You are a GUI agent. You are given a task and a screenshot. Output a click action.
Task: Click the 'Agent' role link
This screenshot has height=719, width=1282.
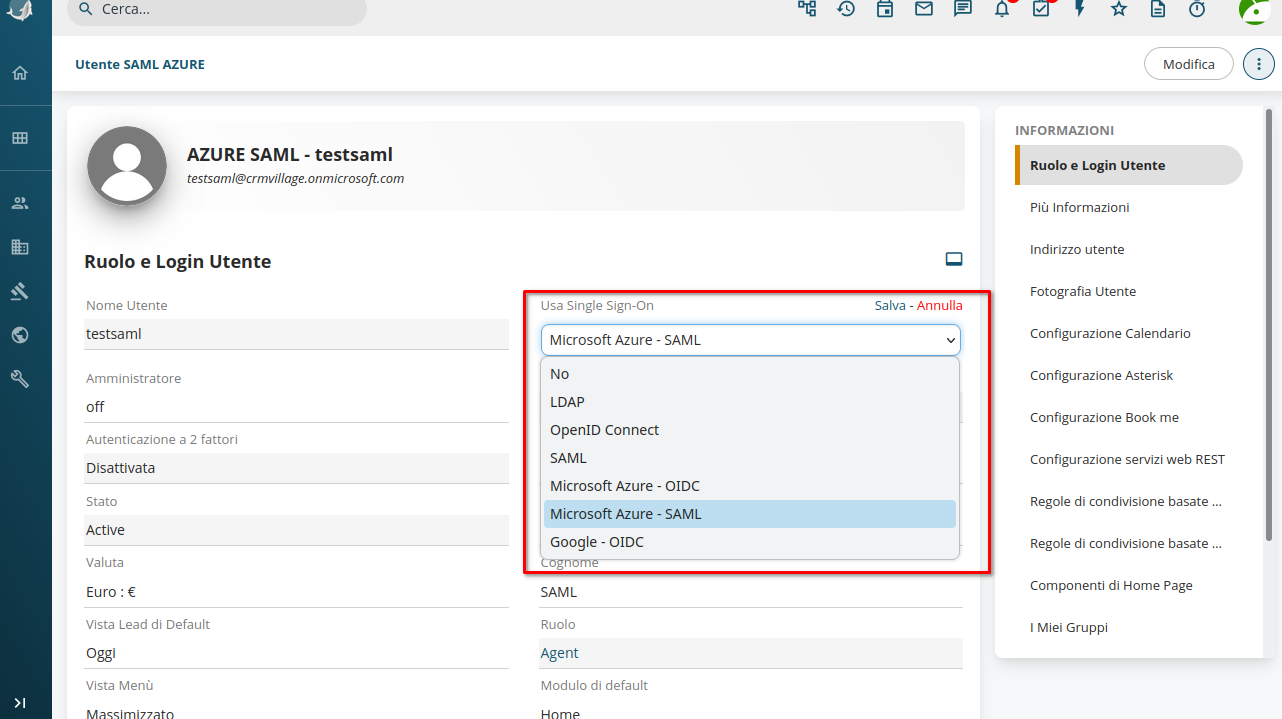click(x=559, y=653)
